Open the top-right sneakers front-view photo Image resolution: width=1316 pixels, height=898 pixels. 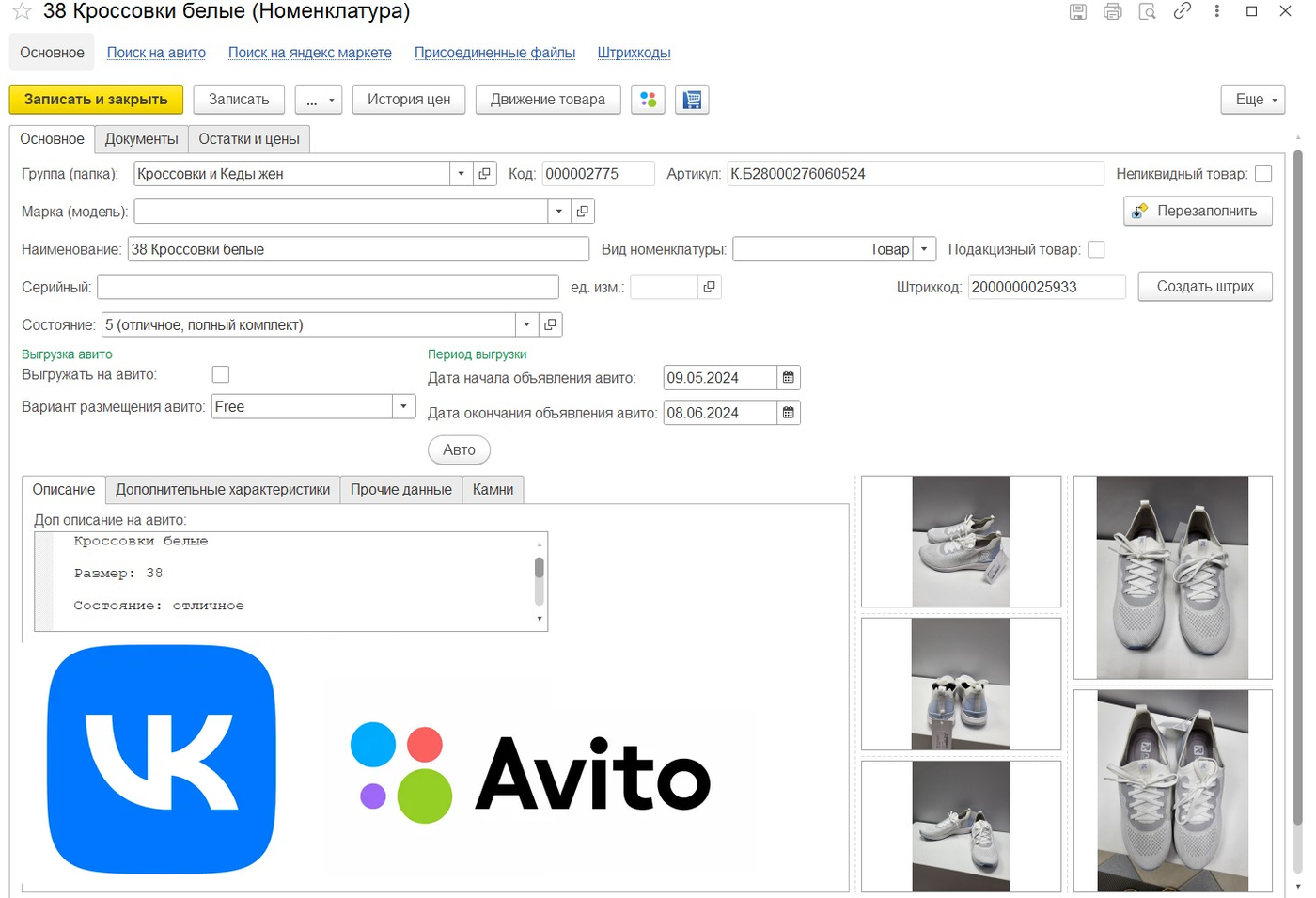click(1173, 577)
